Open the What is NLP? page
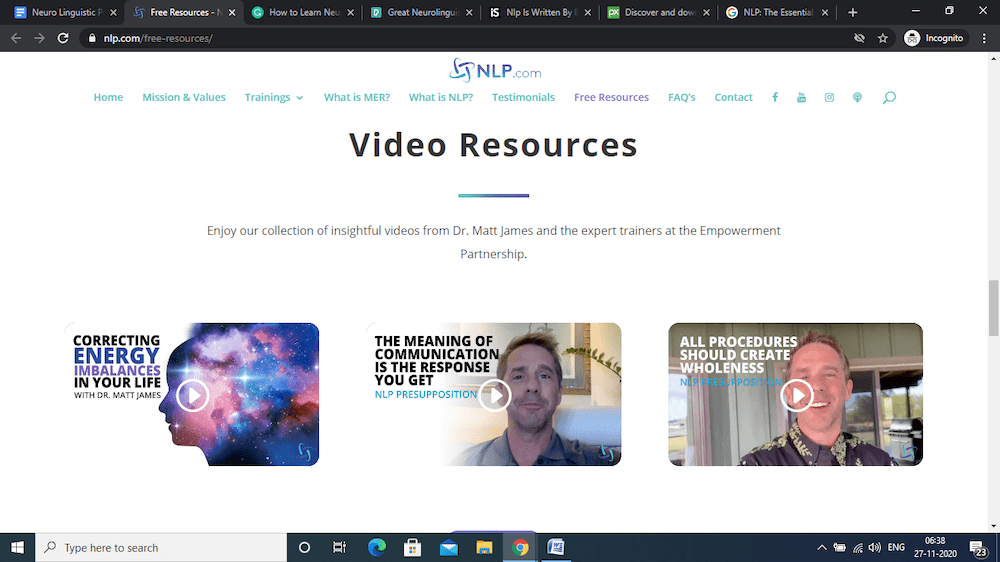1000x562 pixels. [441, 97]
